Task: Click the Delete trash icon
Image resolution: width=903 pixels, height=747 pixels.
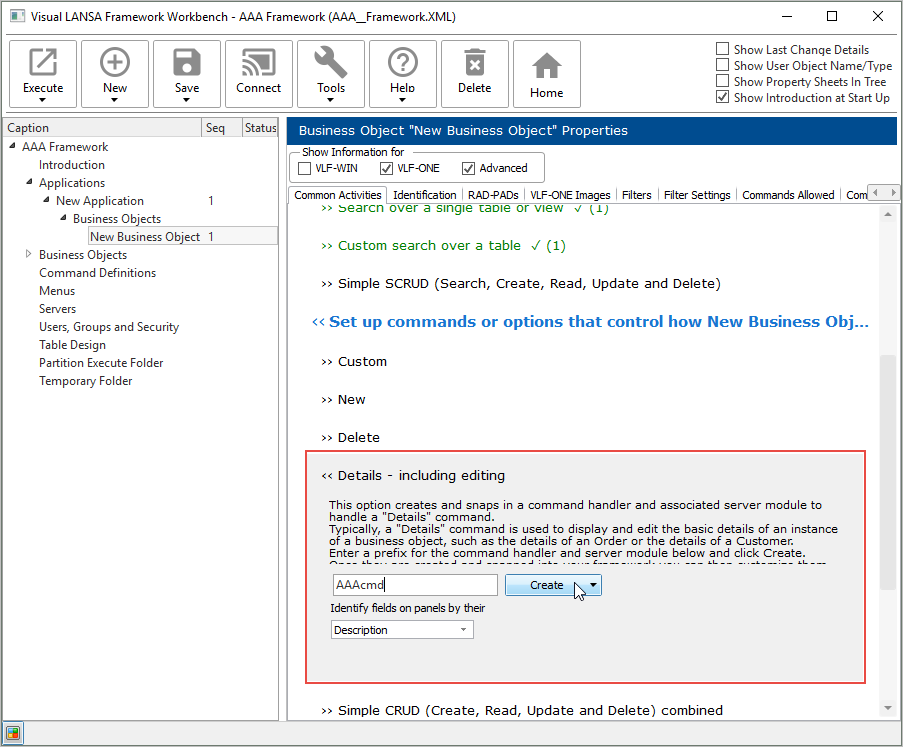Action: 475,64
